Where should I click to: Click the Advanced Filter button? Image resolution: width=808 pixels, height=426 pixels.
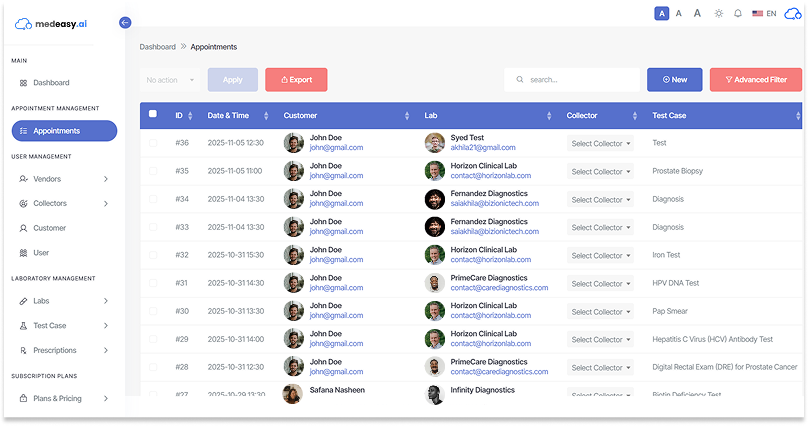[x=755, y=80]
